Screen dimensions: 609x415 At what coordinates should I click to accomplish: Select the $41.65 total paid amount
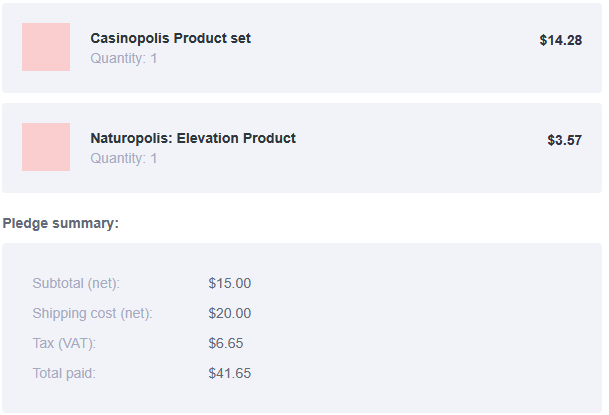coord(230,373)
